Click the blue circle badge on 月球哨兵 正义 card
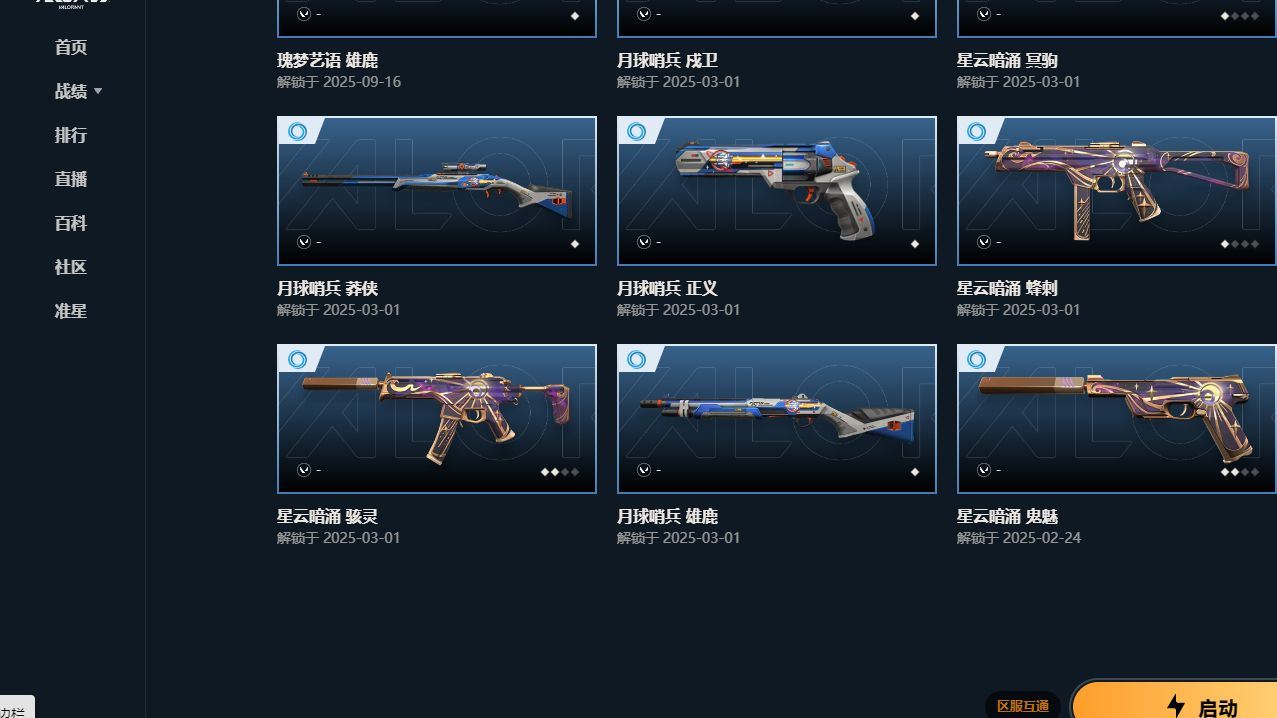This screenshot has width=1277, height=718. 637,132
